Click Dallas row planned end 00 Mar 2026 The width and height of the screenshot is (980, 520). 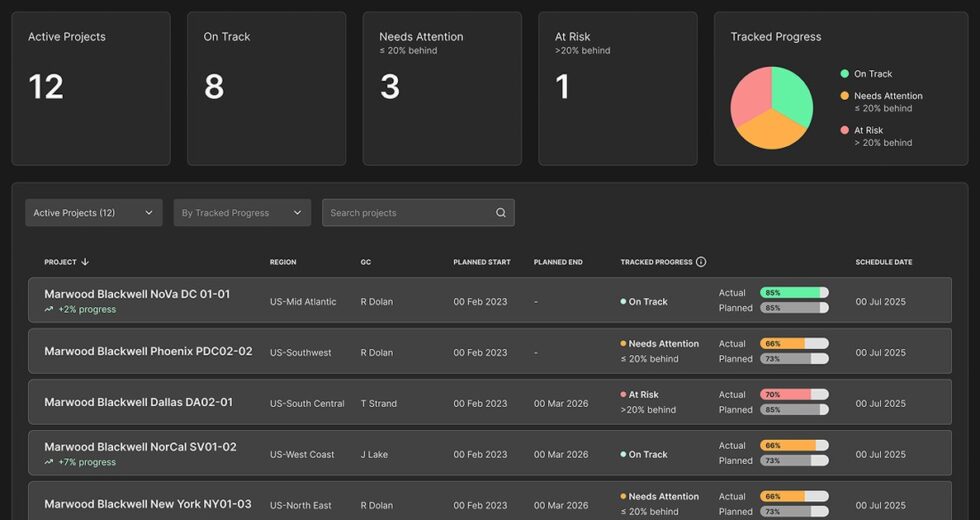(x=561, y=404)
